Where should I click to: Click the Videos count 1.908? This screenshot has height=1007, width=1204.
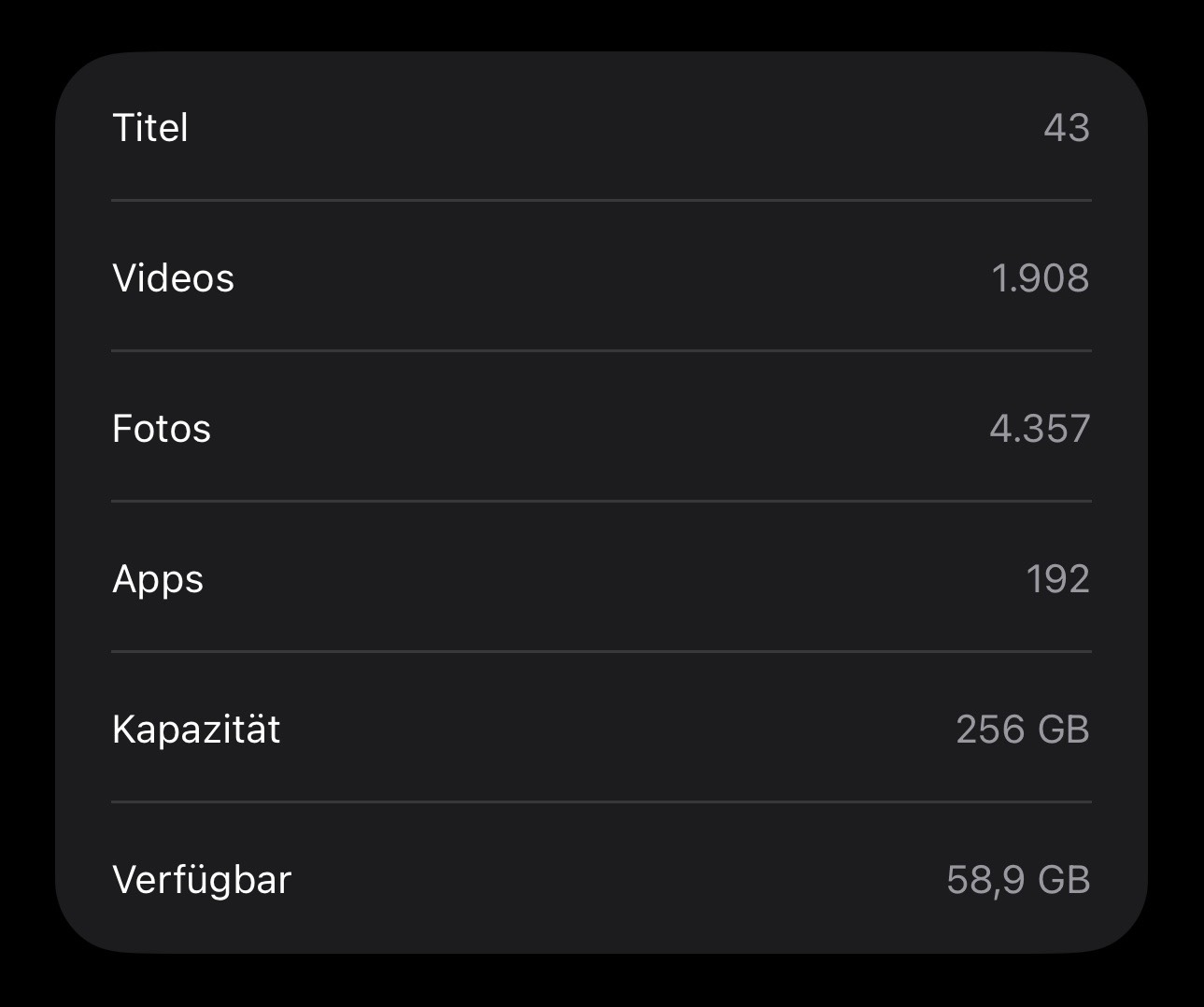pyautogui.click(x=1040, y=278)
